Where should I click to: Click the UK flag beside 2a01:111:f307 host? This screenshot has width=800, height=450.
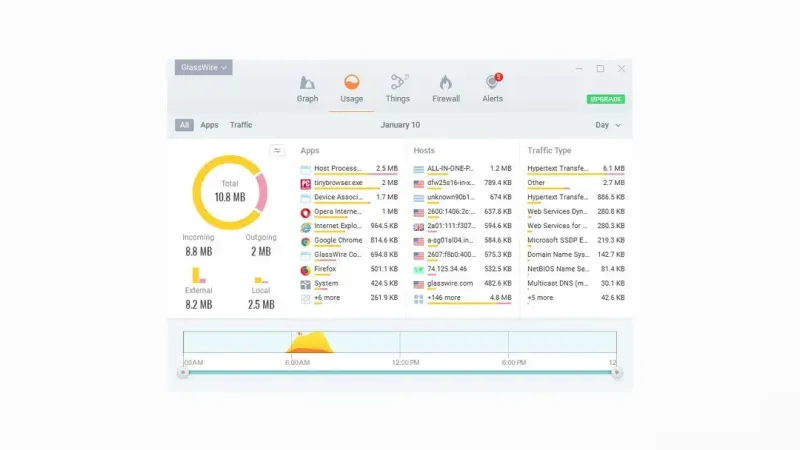click(419, 227)
